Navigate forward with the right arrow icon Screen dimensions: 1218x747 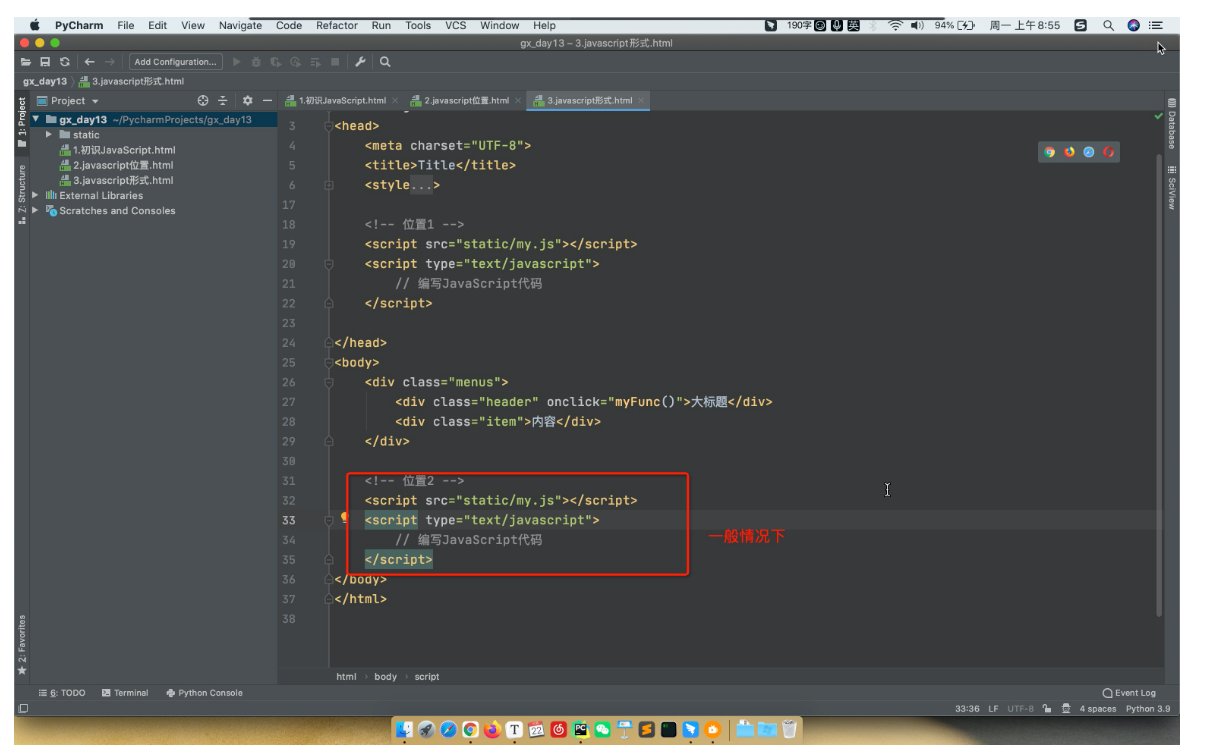coord(110,62)
